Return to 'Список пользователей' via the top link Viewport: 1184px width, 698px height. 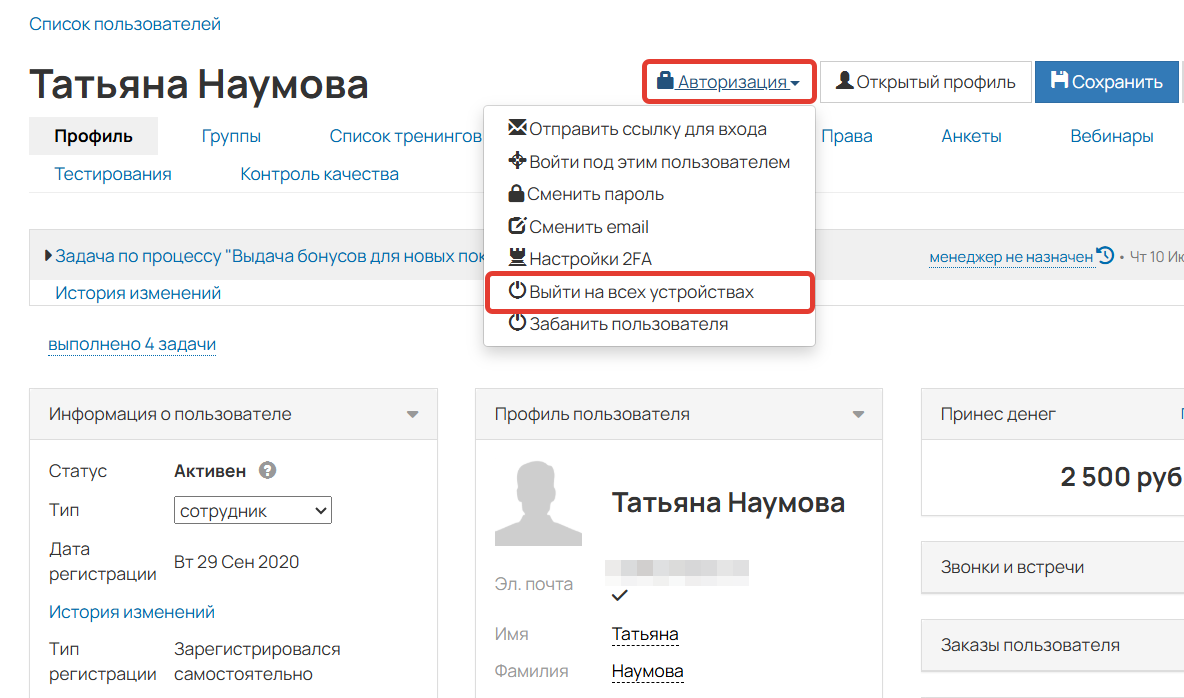coord(124,23)
